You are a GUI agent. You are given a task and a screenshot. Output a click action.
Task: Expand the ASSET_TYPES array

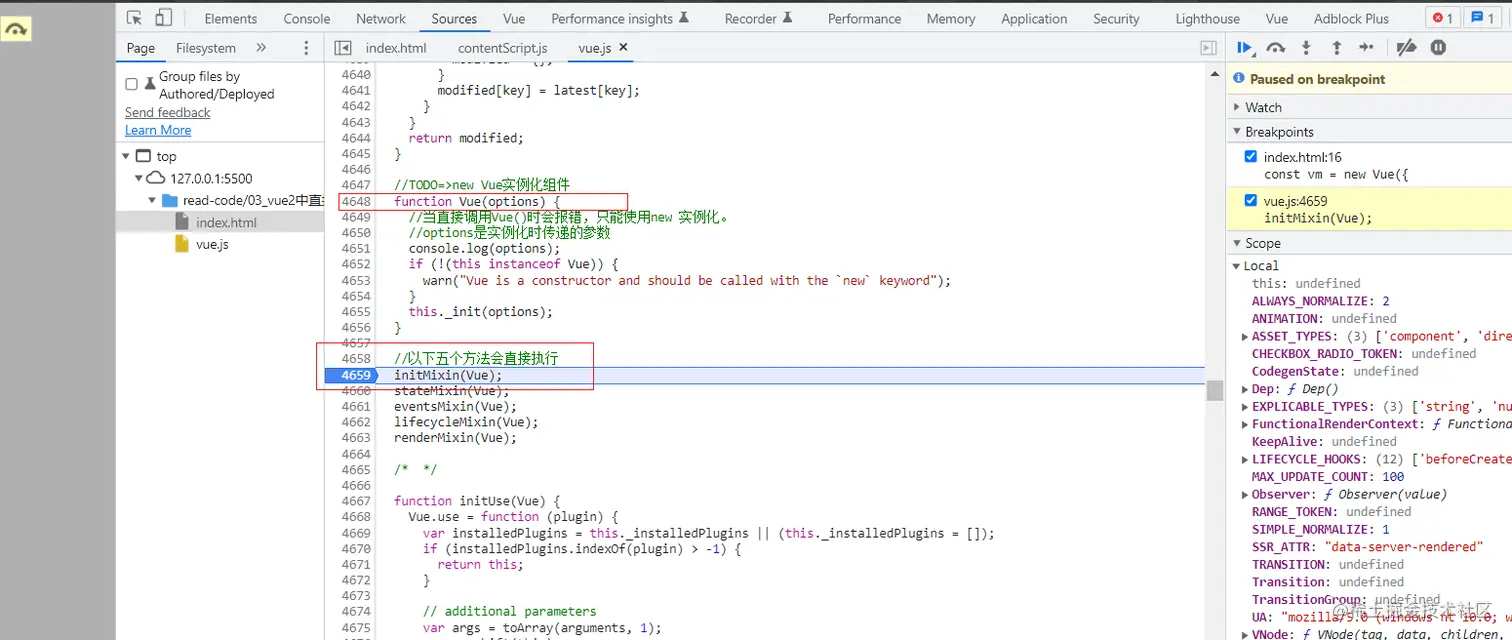pos(1245,336)
